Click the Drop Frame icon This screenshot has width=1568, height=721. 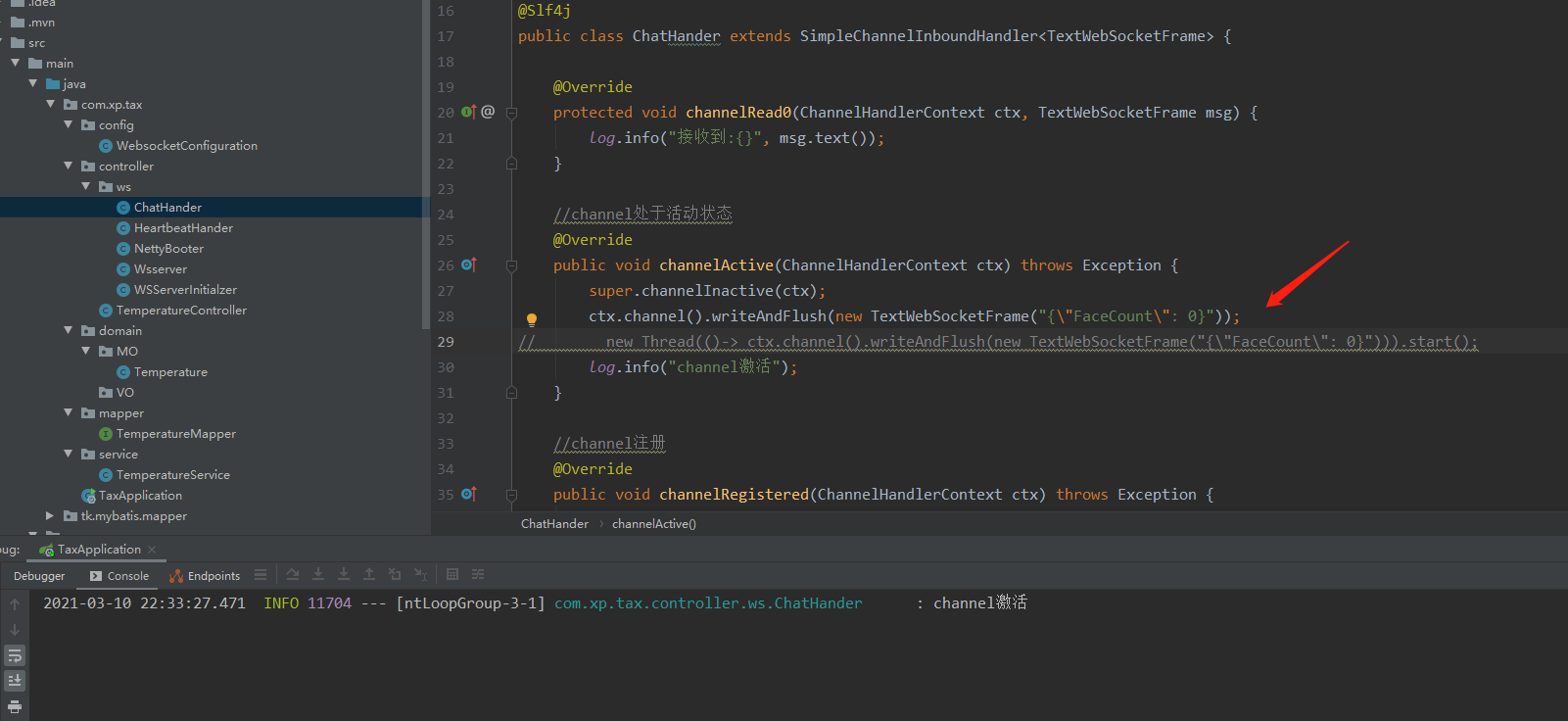click(x=395, y=575)
